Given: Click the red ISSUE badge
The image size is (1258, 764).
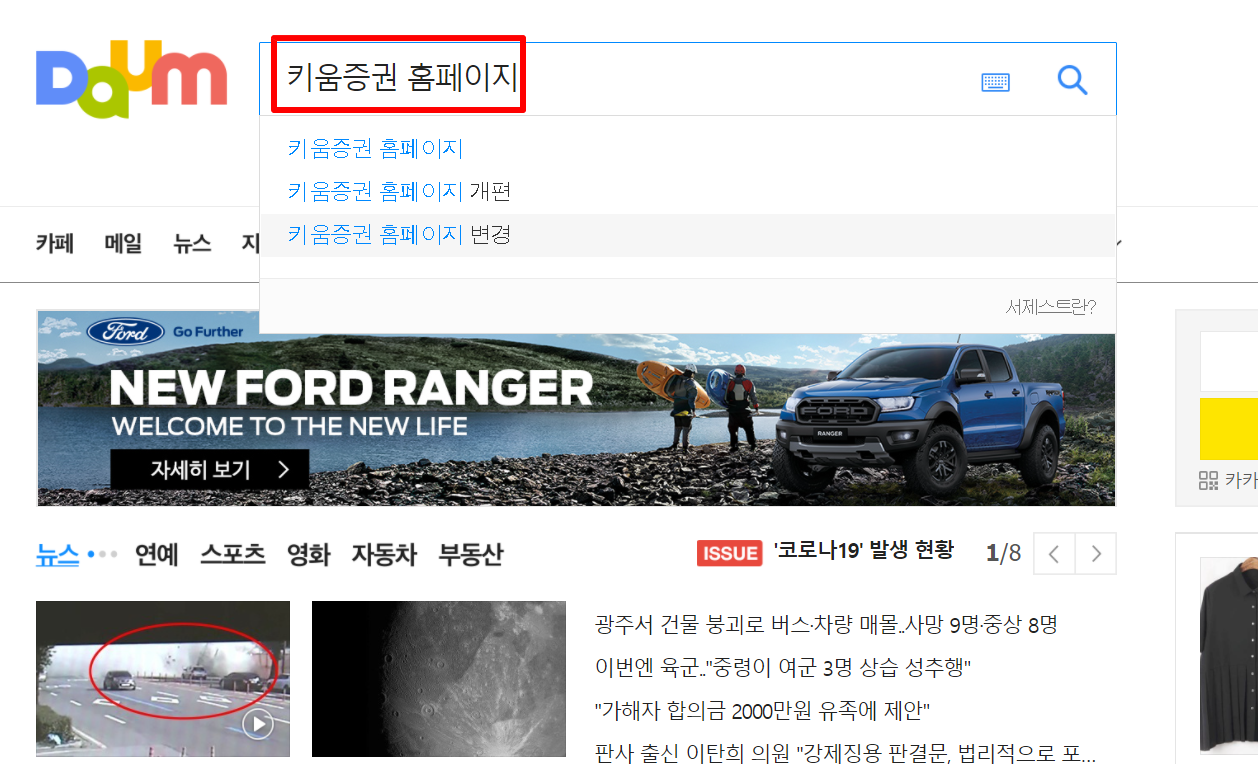Looking at the screenshot, I should click(x=729, y=553).
